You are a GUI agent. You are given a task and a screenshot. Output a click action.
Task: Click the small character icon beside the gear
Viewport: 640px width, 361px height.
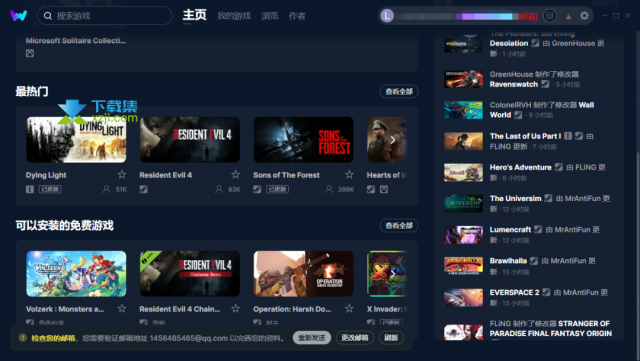568,16
